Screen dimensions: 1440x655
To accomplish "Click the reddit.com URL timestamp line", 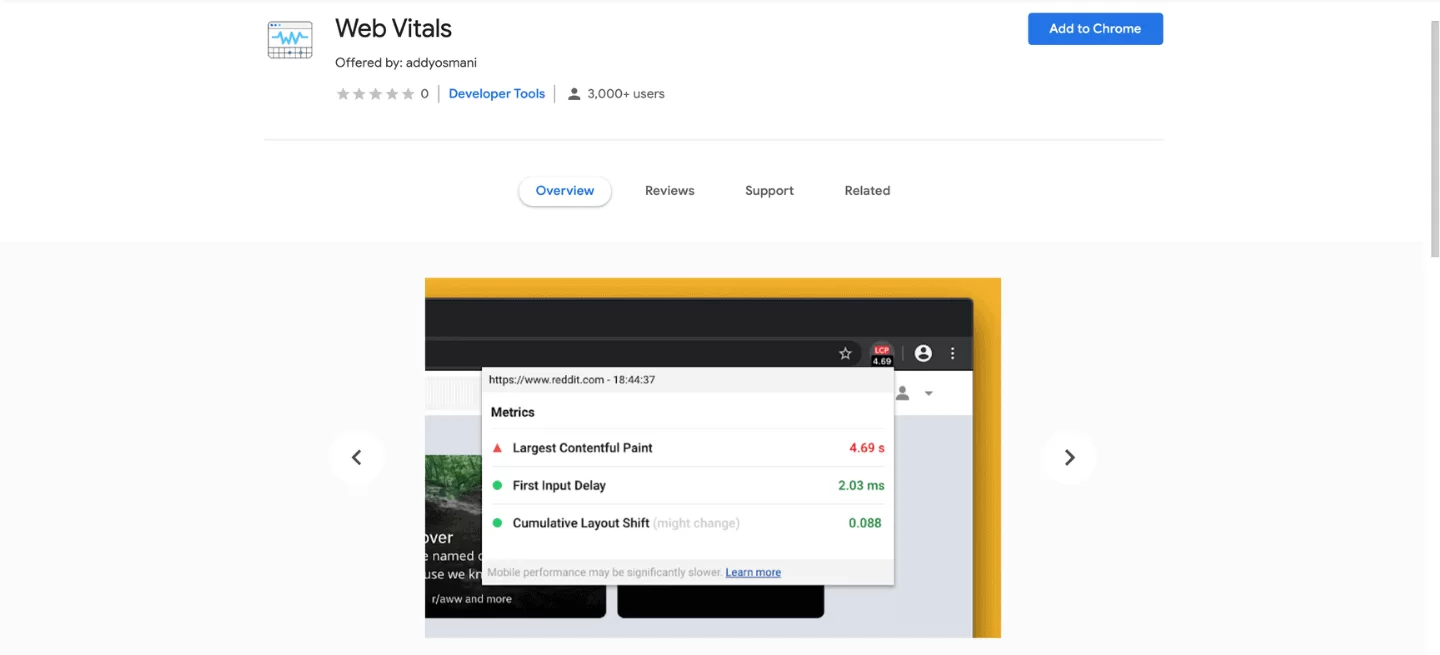I will pyautogui.click(x=572, y=380).
